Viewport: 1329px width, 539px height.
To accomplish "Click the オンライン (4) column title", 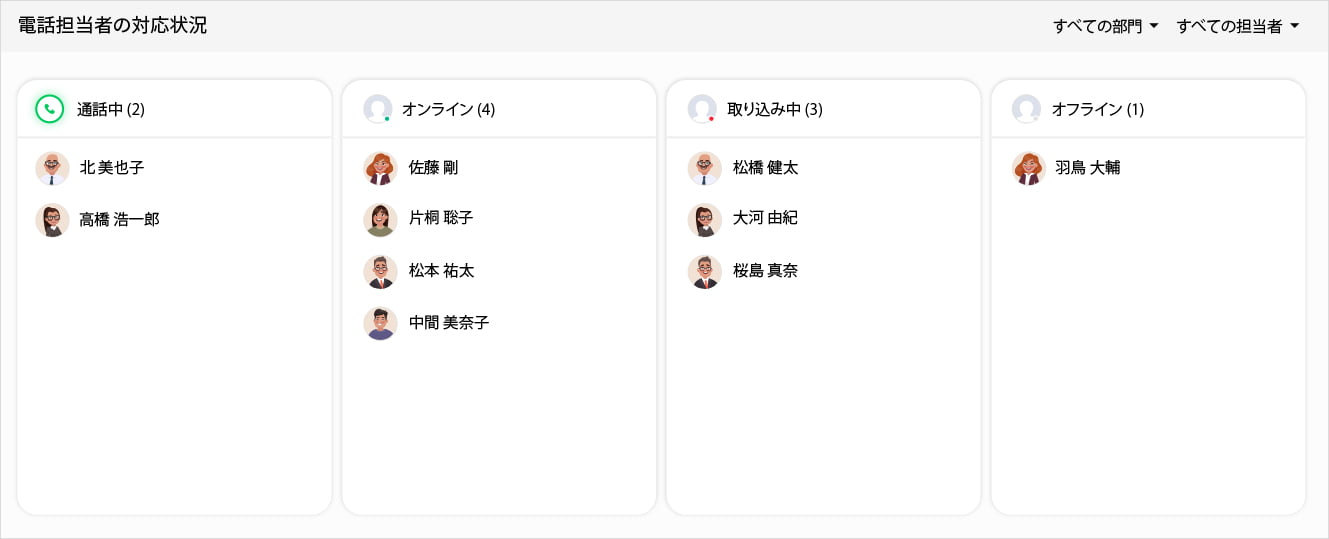I will point(448,109).
